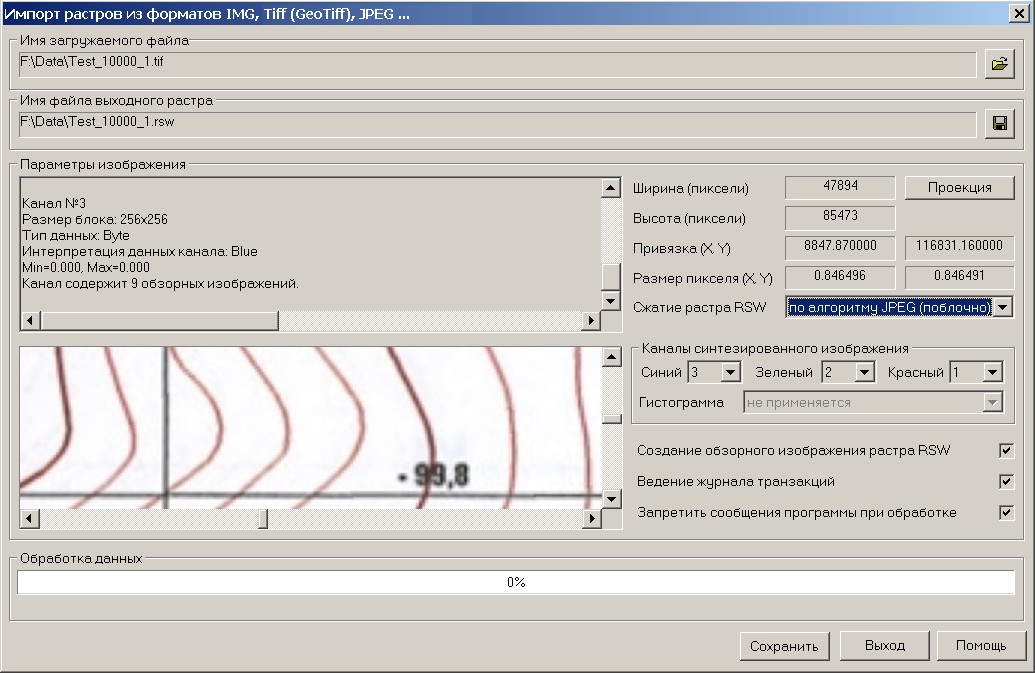Click info panel scroll down arrow
The width and height of the screenshot is (1035, 673).
click(610, 300)
